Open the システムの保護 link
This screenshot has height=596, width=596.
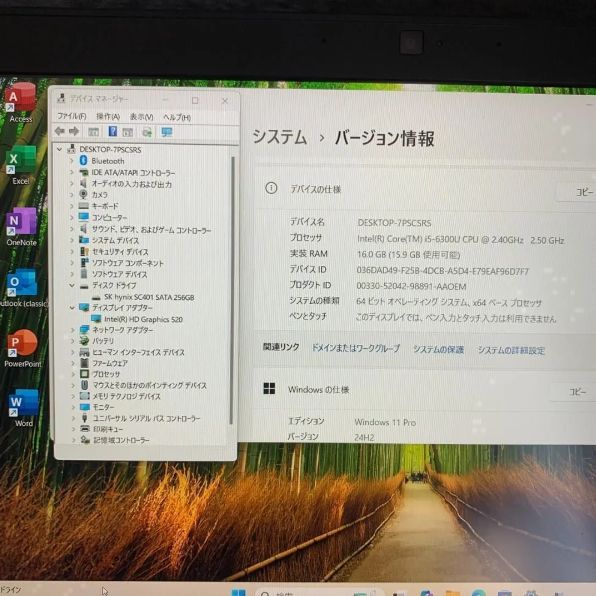pos(439,349)
